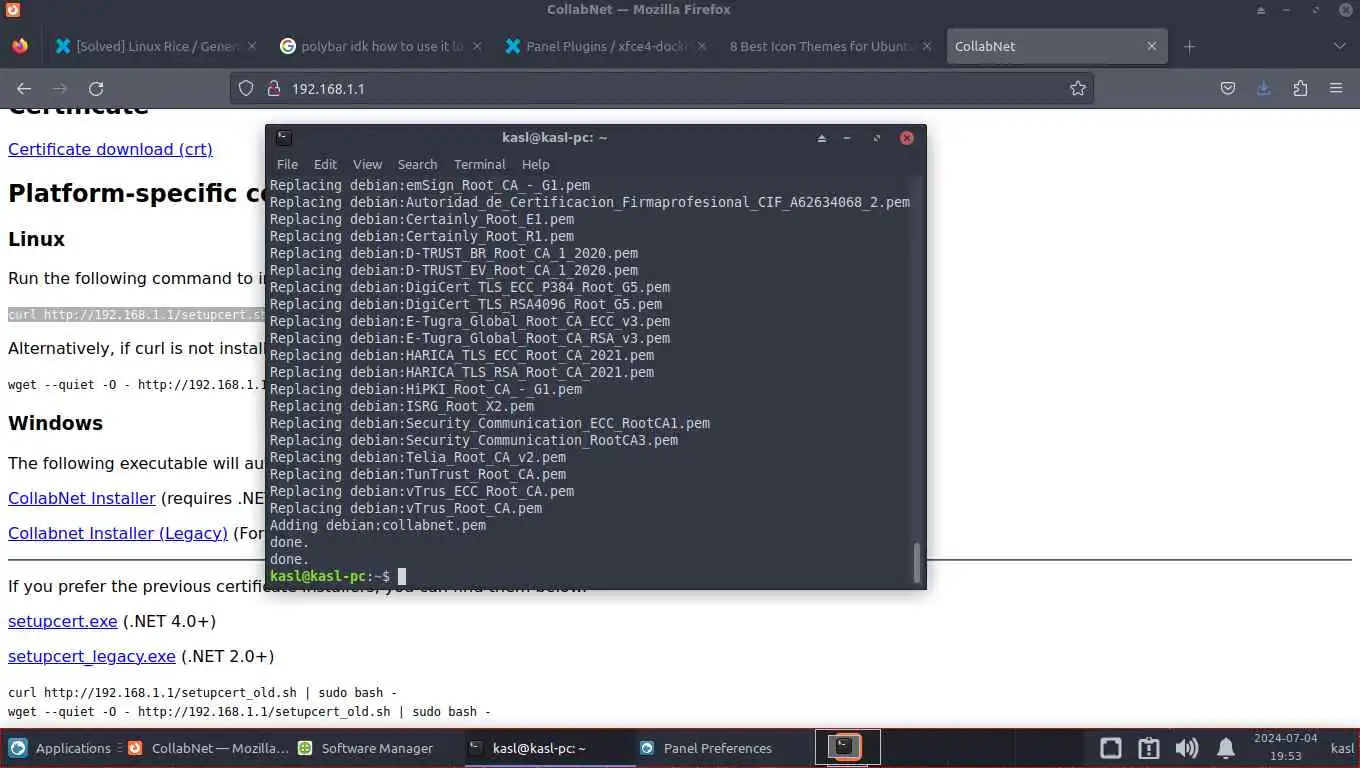The image size is (1360, 768).
Task: Click the 'Replacing debian:ISRG_Root_X2.pem' terminal line
Action: [402, 406]
